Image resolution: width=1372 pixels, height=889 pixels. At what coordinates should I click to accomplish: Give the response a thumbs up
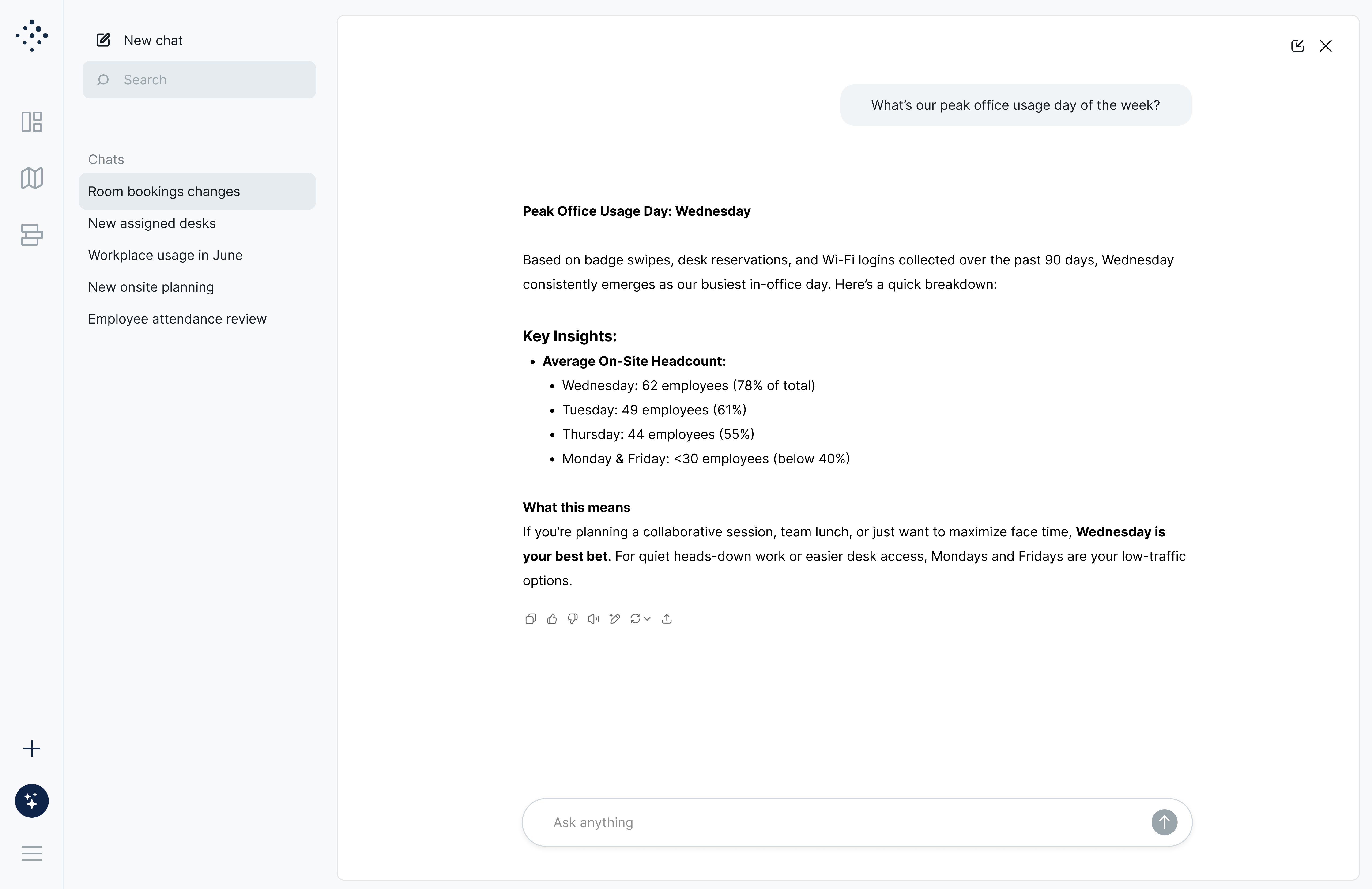click(552, 619)
